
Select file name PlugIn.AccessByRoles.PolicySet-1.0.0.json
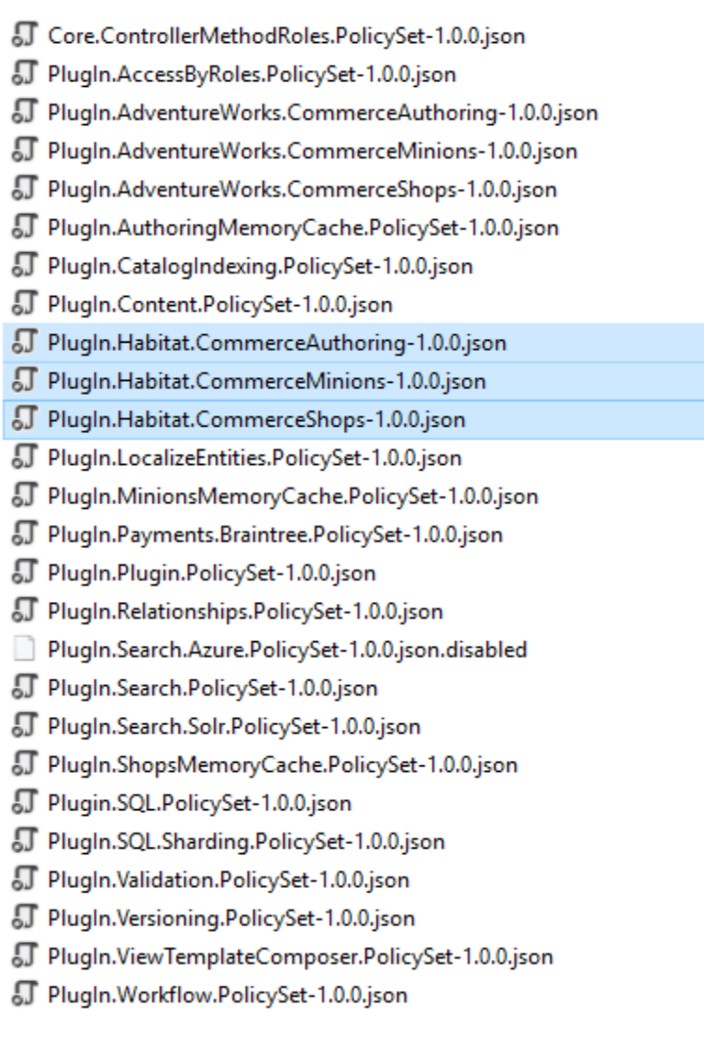coord(252,74)
